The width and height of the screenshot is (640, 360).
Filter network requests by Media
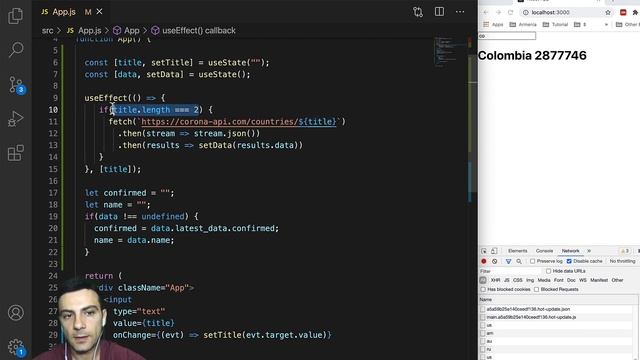click(x=544, y=280)
